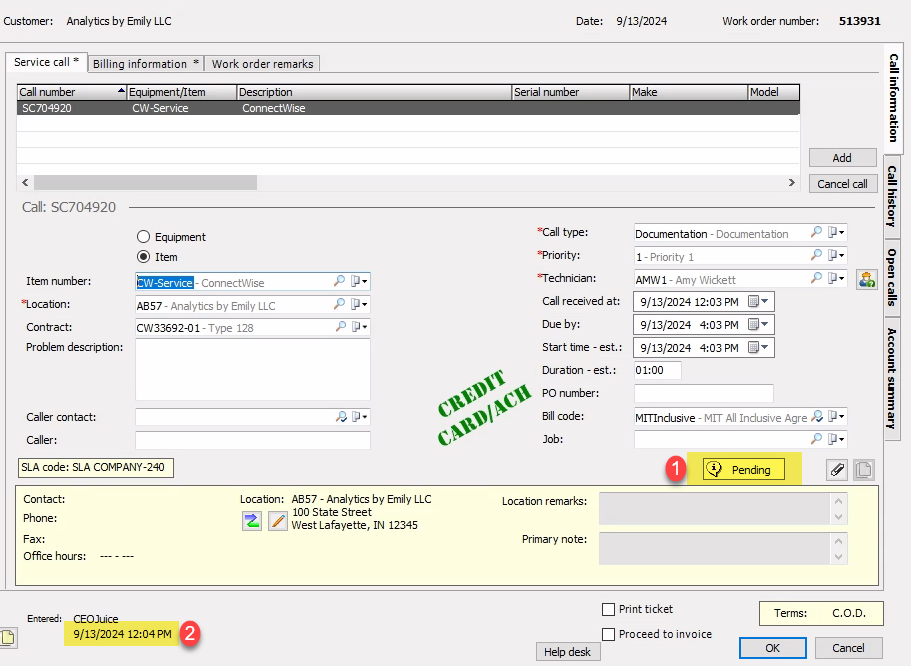
Task: Click inside the Problem description box
Action: coord(253,370)
